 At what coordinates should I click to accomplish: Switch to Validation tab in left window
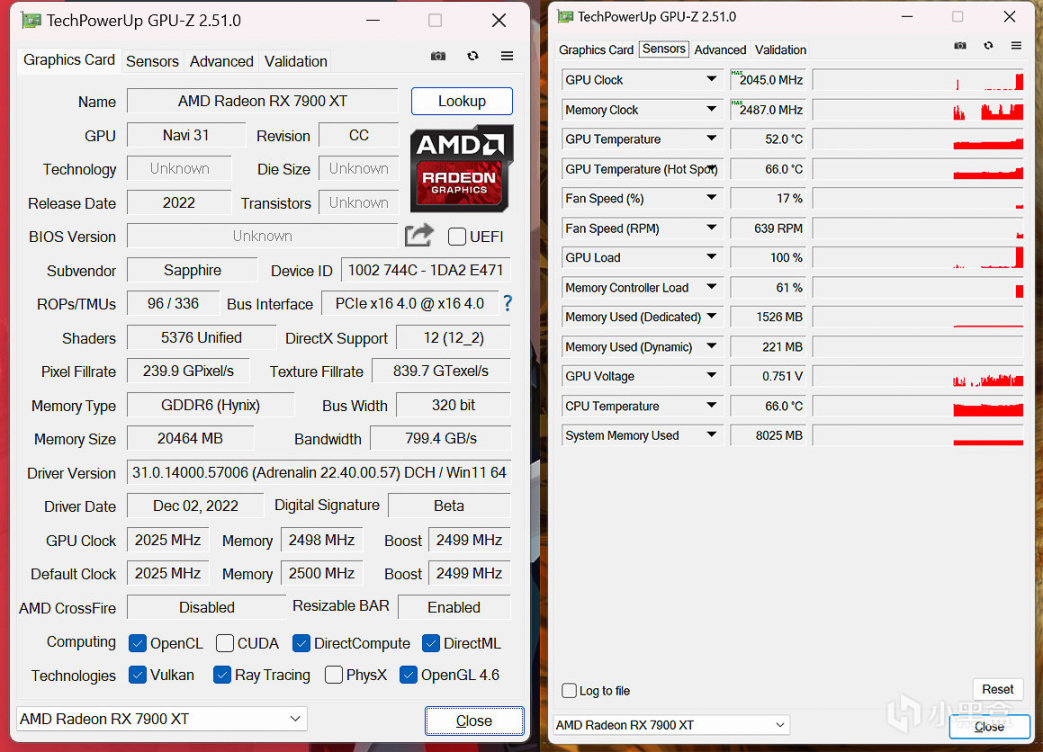(x=295, y=61)
